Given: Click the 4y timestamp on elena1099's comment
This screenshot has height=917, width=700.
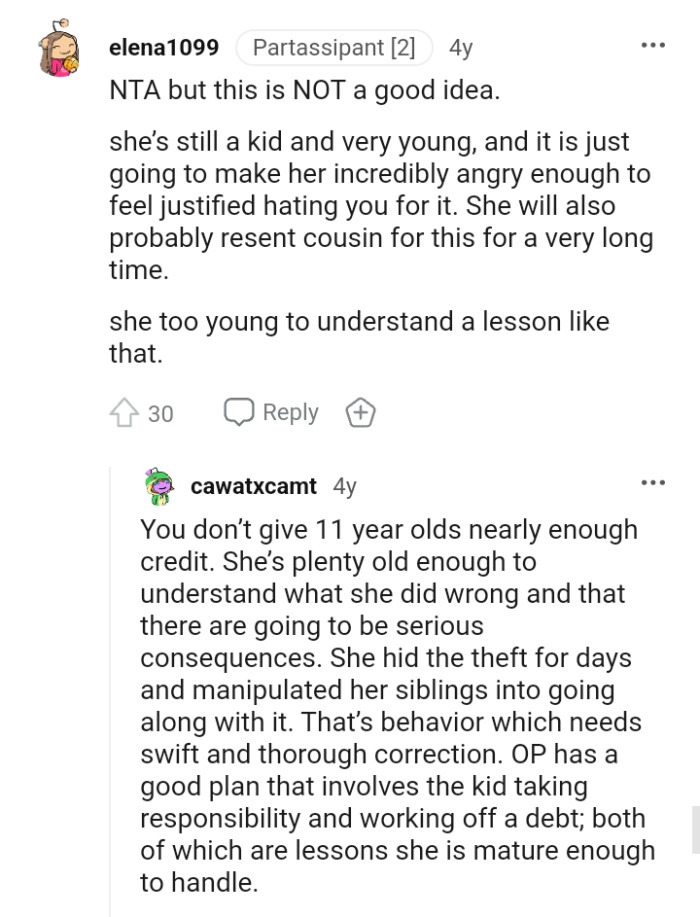Looking at the screenshot, I should (x=459, y=46).
